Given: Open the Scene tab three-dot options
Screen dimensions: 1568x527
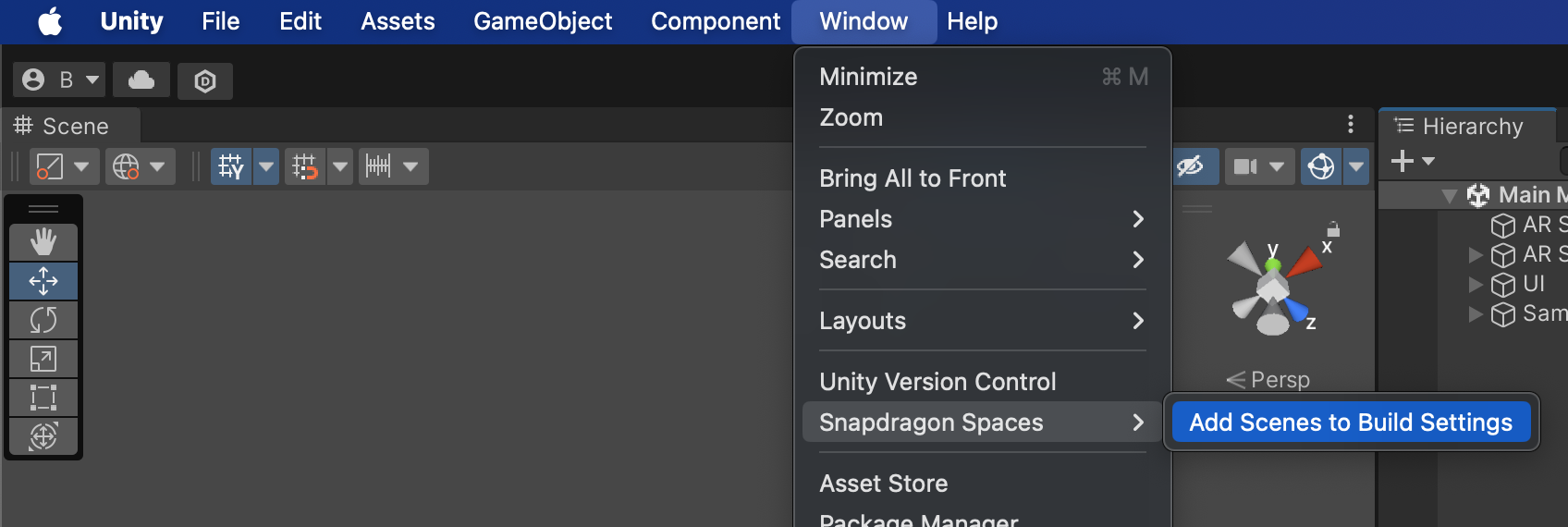Looking at the screenshot, I should 1351,124.
